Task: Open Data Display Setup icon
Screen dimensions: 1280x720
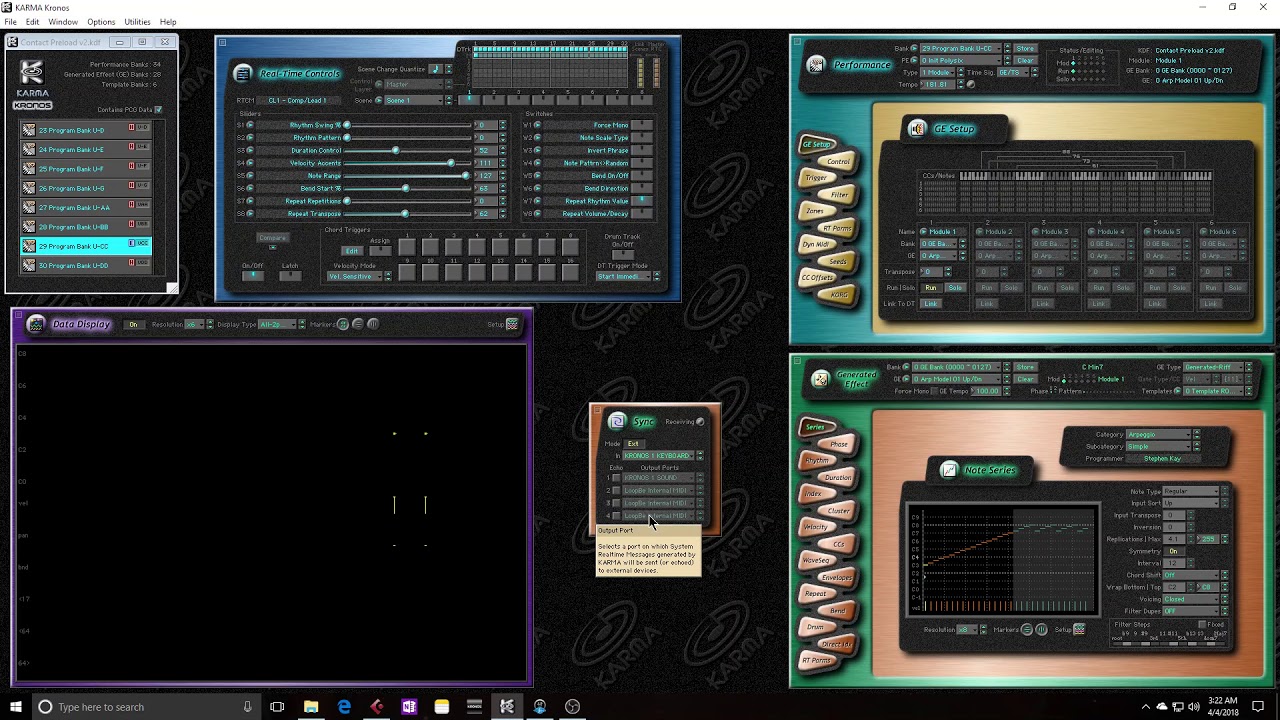Action: point(512,324)
